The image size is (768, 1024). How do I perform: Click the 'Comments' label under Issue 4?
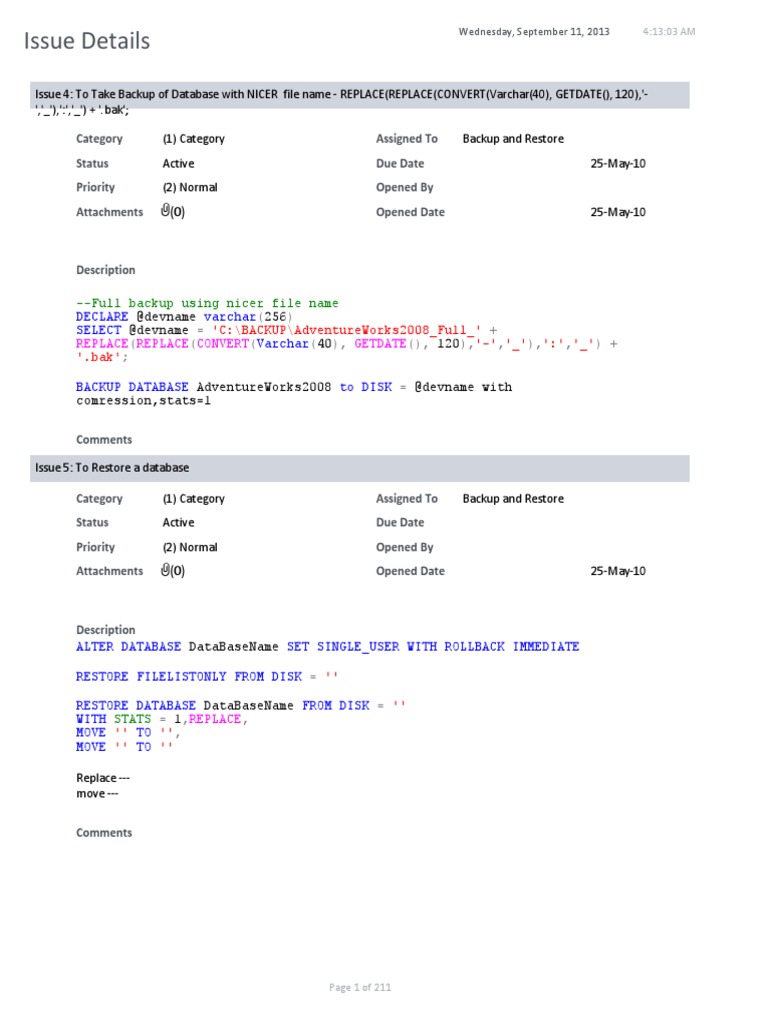click(104, 440)
